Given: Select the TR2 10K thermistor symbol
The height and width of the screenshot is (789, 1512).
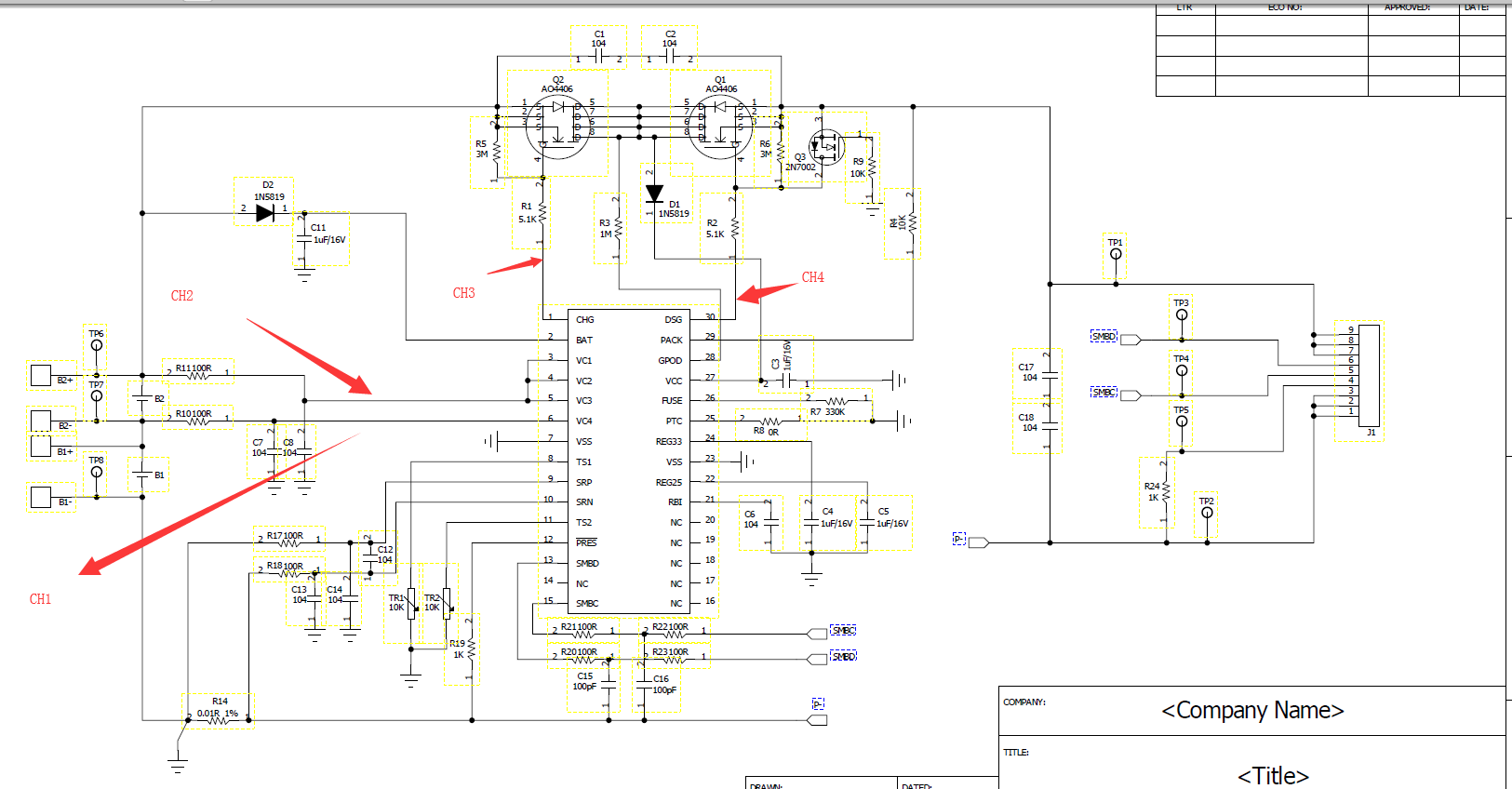Looking at the screenshot, I should [447, 603].
